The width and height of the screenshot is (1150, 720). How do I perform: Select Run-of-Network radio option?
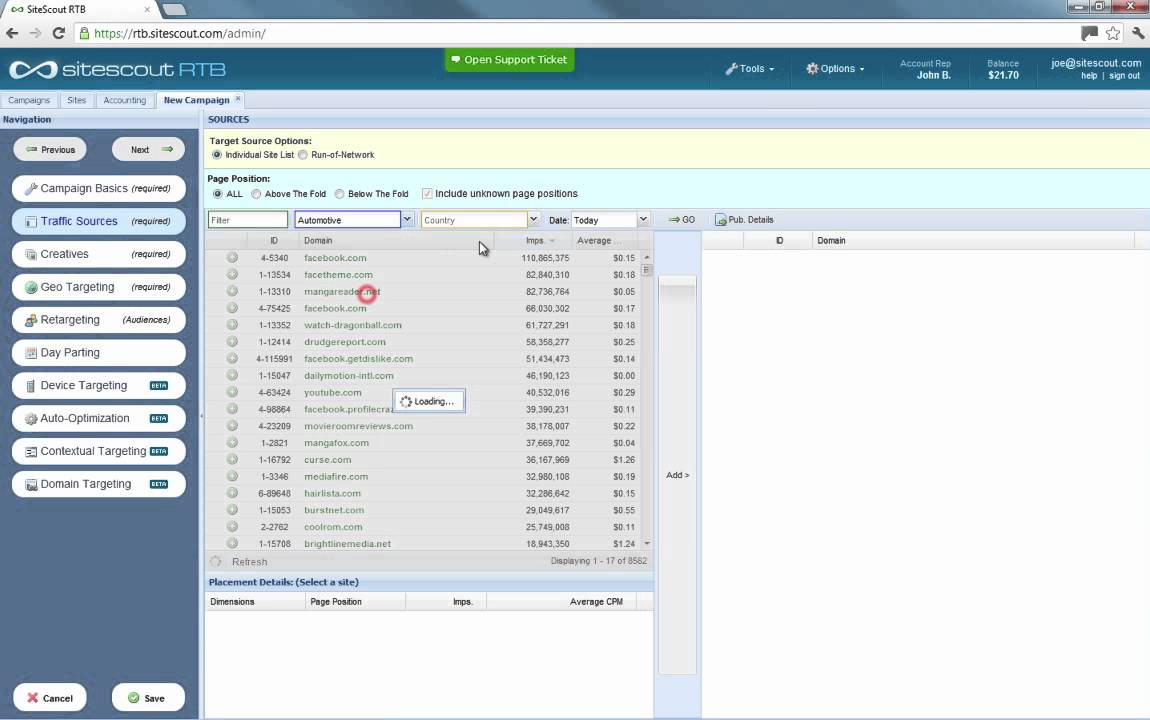[303, 155]
